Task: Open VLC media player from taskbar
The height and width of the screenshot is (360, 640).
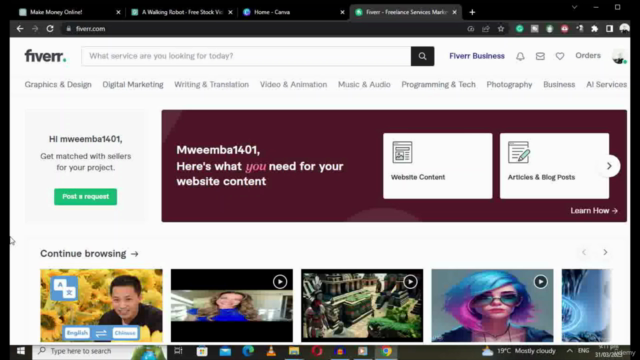Action: point(271,351)
